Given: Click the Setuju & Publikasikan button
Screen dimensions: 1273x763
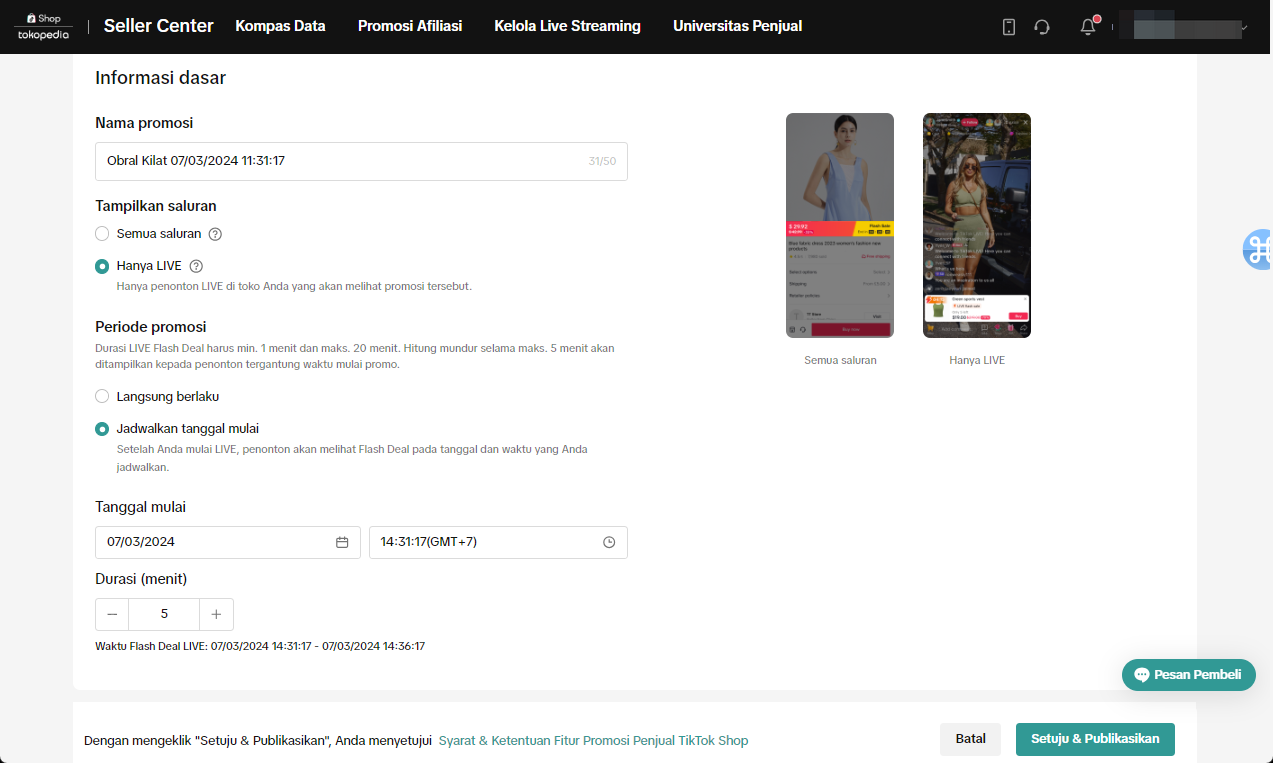Looking at the screenshot, I should (x=1095, y=739).
